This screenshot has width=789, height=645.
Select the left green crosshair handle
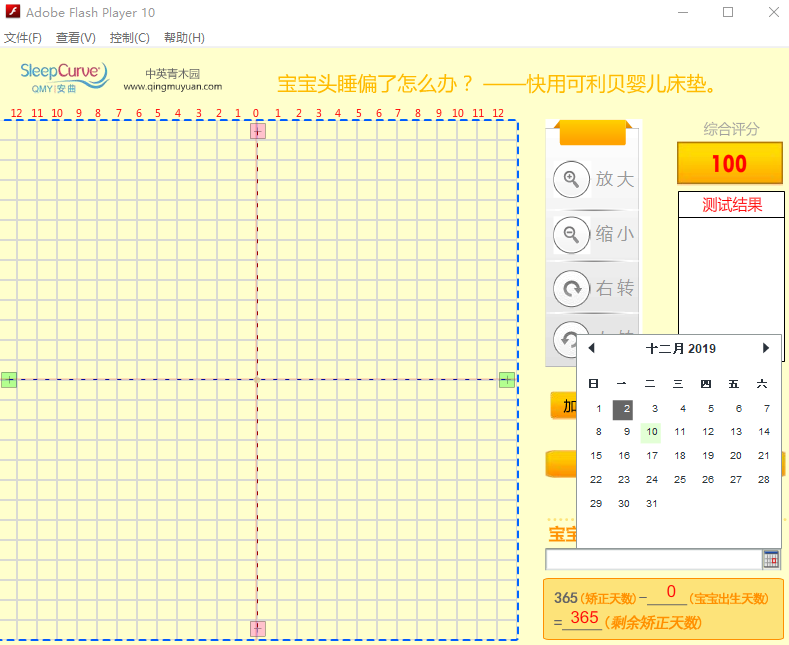tap(9, 380)
